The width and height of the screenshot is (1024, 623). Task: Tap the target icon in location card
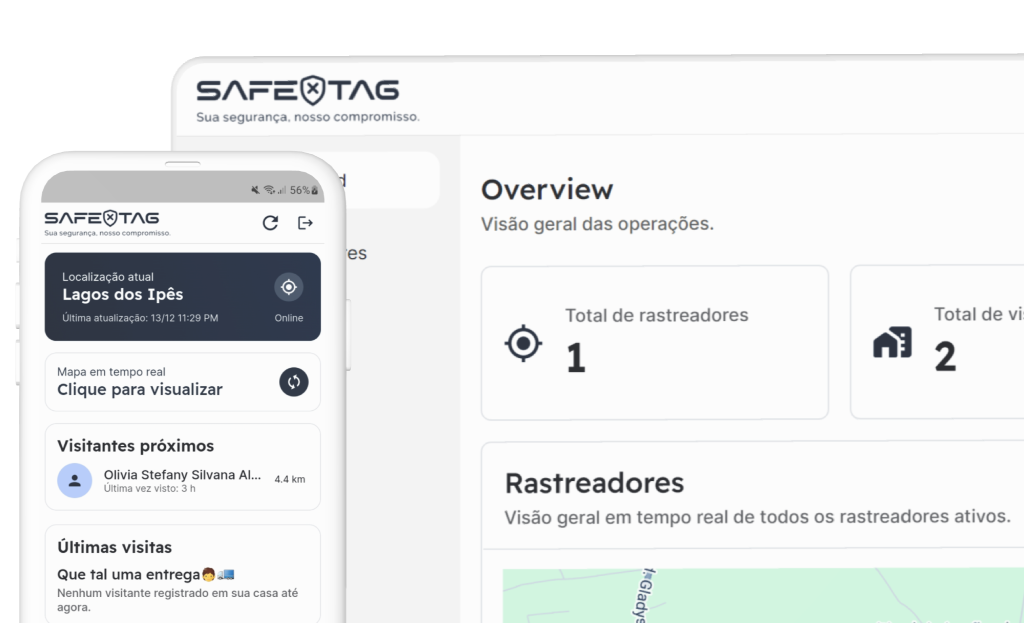point(289,287)
